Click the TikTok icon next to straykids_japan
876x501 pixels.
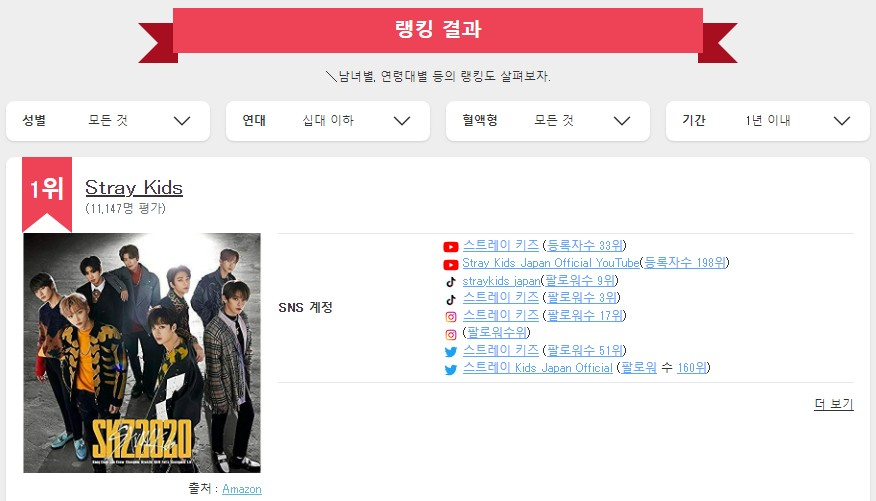click(451, 282)
